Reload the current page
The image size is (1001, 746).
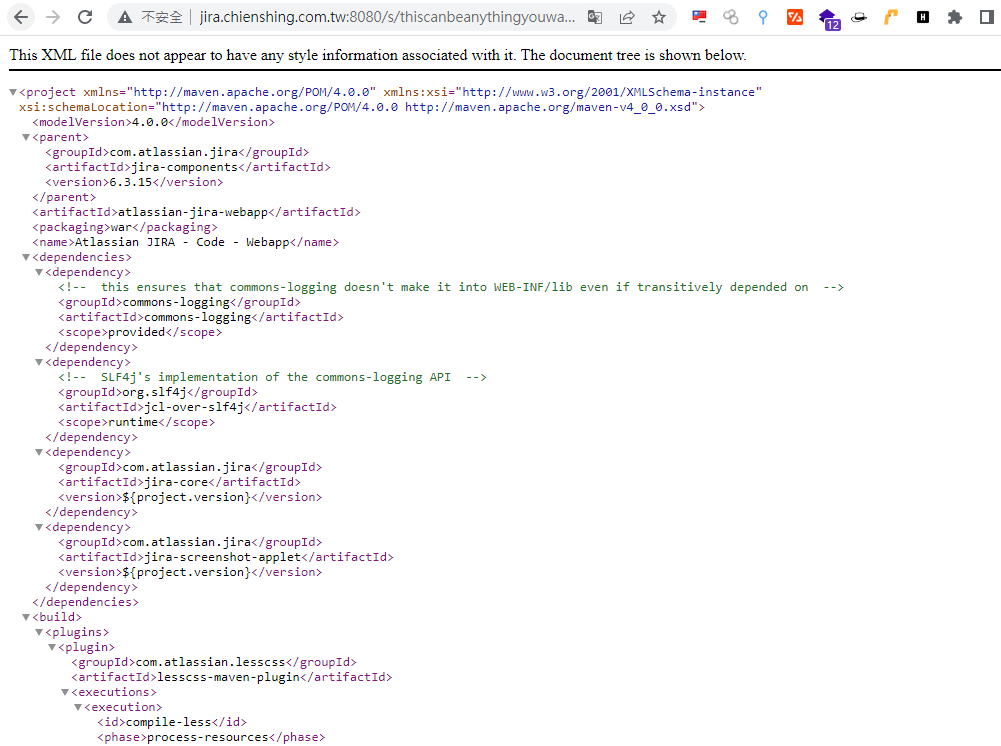[x=85, y=17]
